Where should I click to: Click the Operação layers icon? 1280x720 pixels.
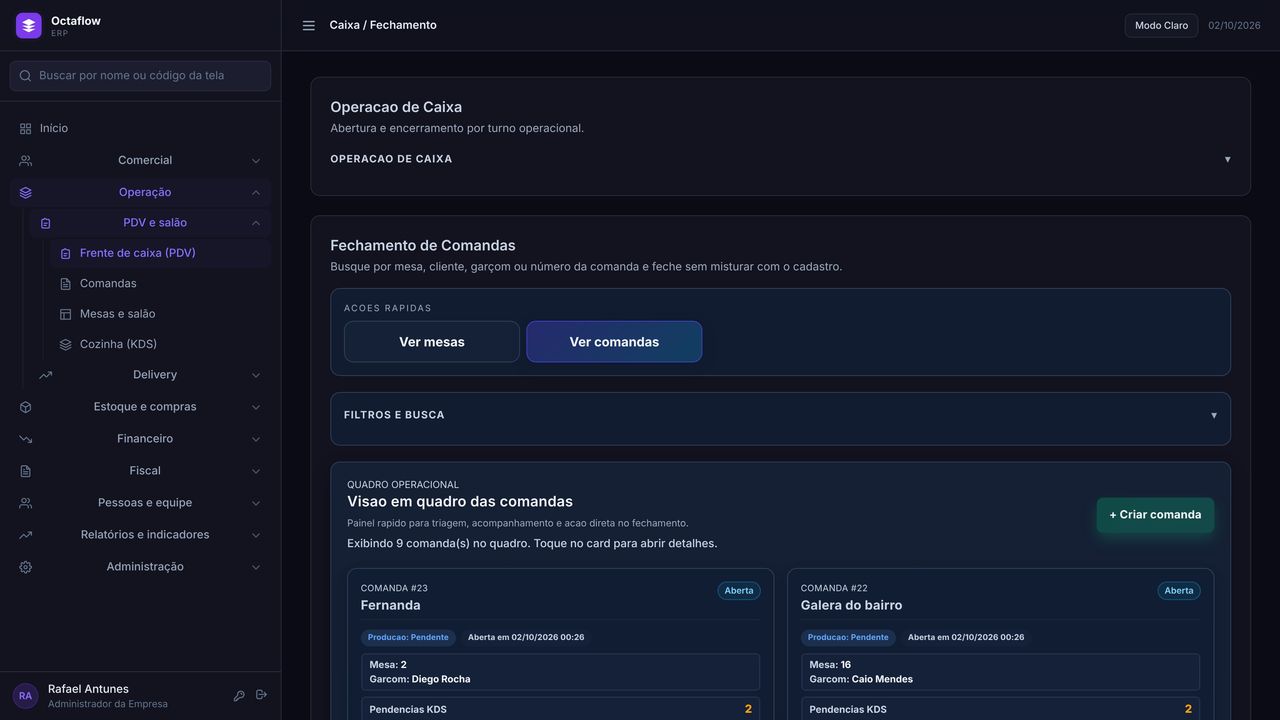point(25,193)
